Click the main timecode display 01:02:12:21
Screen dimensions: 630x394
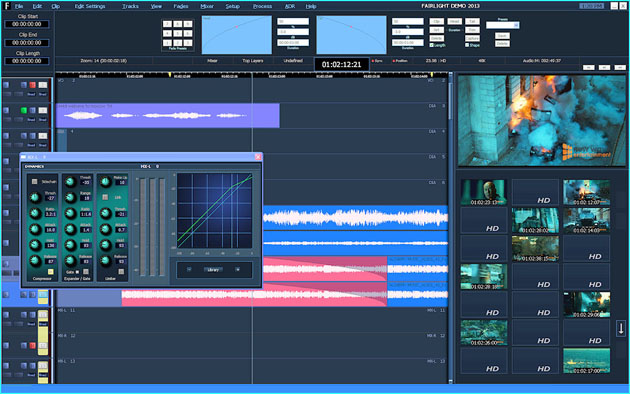341,64
